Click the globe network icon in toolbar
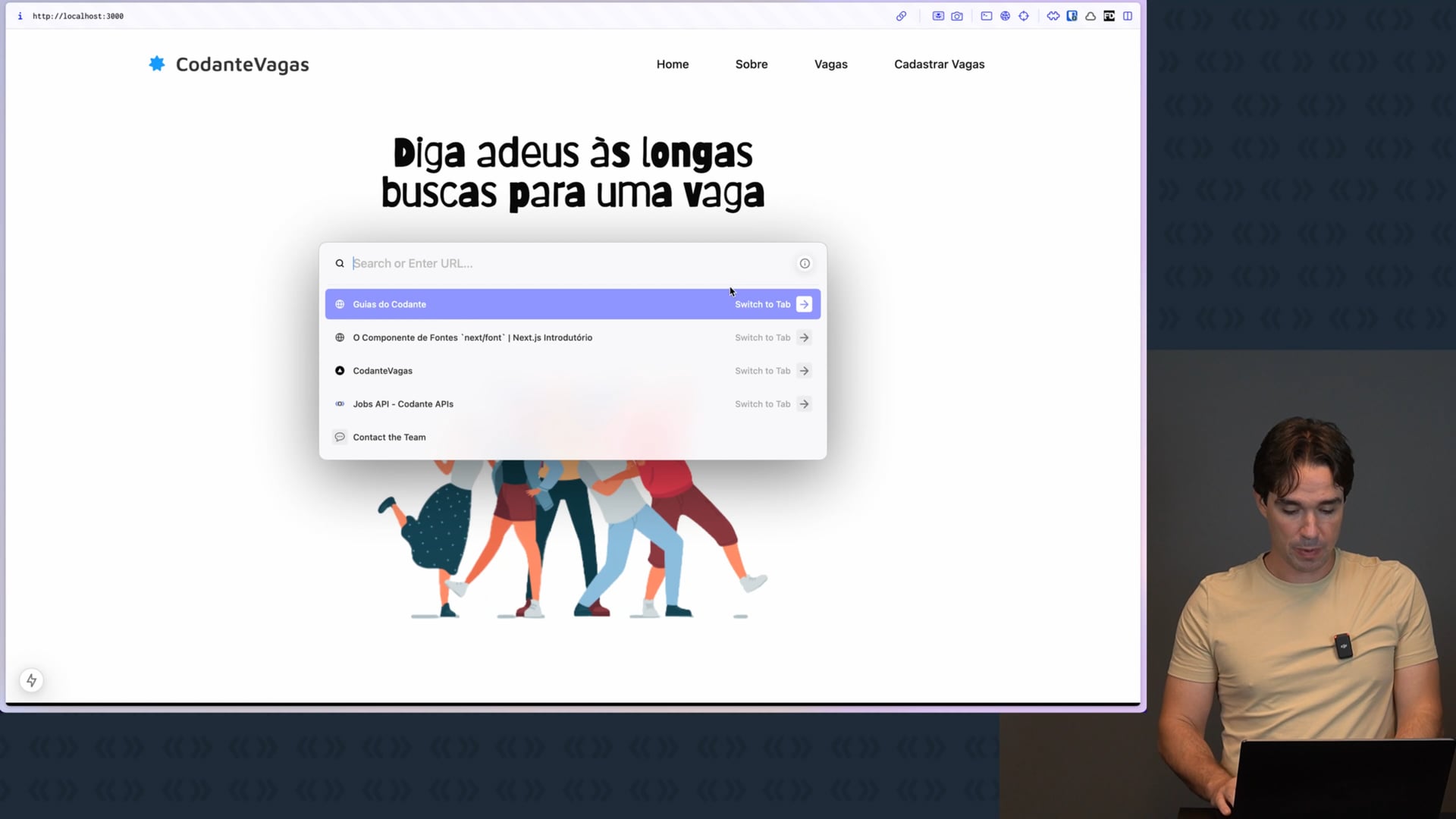1456x819 pixels. [1005, 16]
